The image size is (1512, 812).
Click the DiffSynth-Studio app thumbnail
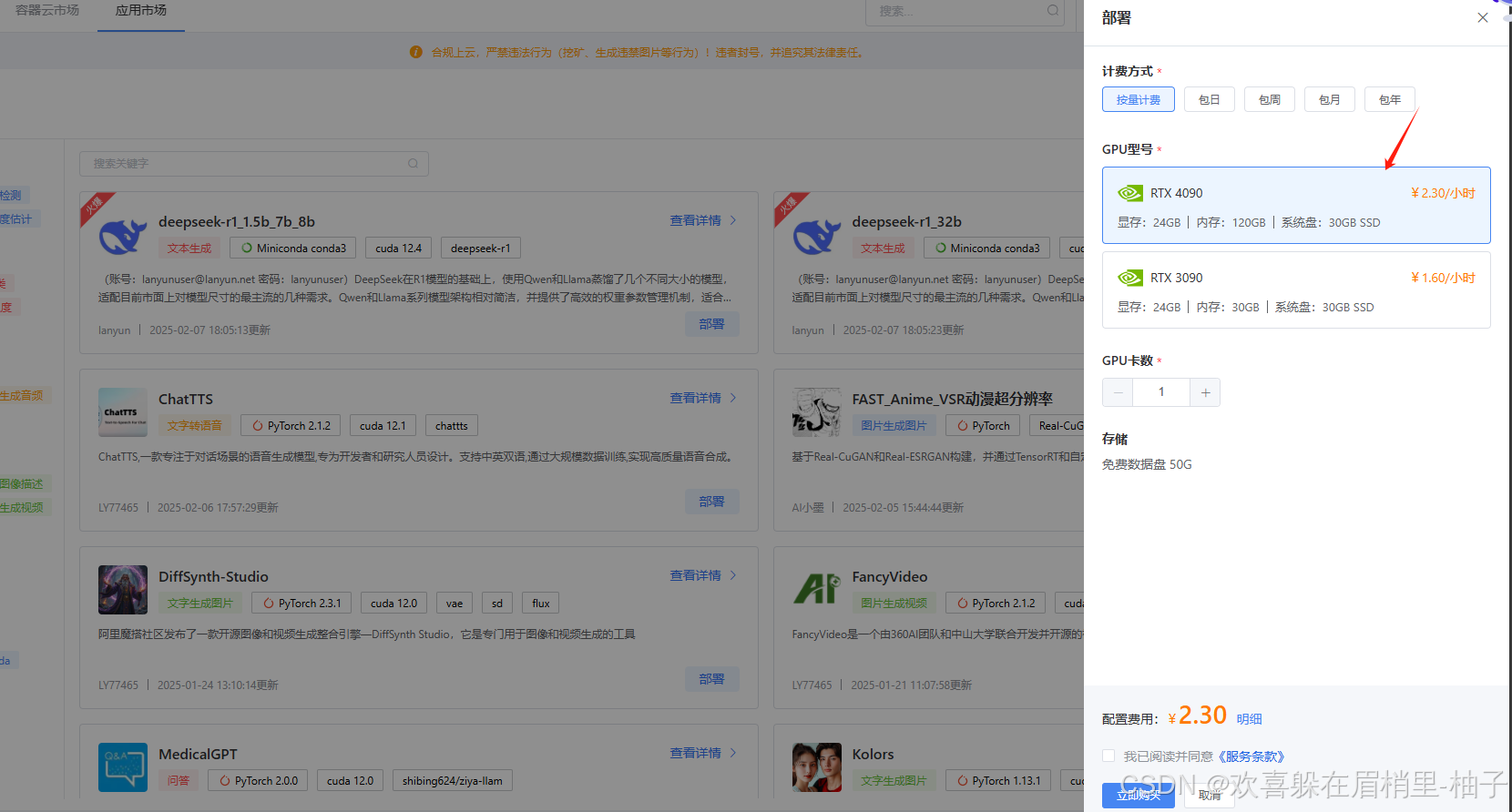pyautogui.click(x=122, y=590)
